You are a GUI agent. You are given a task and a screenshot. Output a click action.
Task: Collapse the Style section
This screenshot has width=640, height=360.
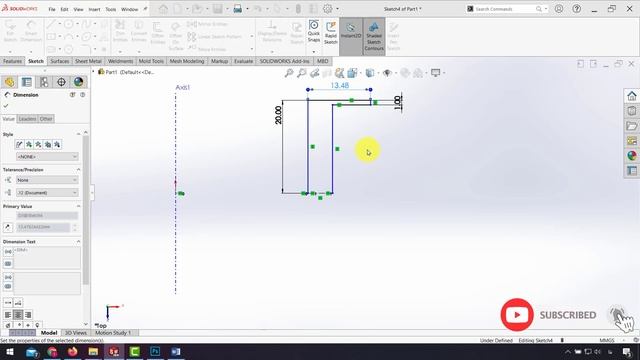pyautogui.click(x=78, y=134)
